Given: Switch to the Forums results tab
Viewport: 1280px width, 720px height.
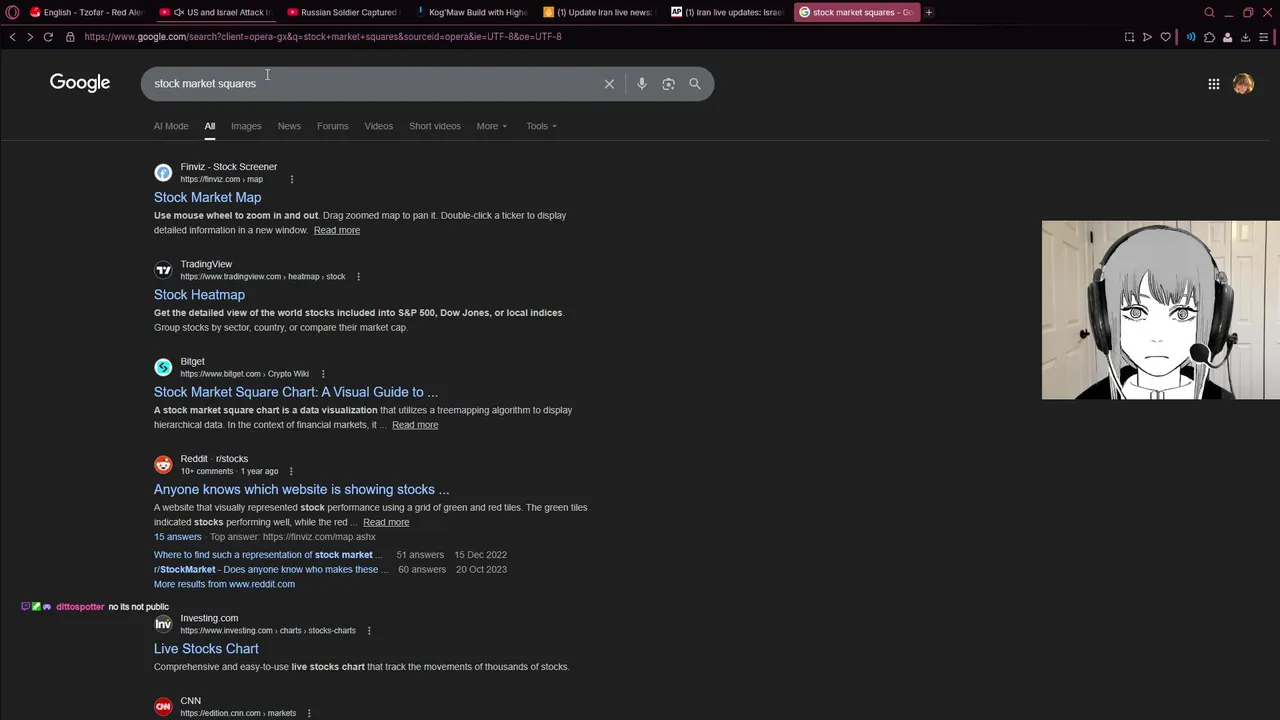Looking at the screenshot, I should coord(332,126).
